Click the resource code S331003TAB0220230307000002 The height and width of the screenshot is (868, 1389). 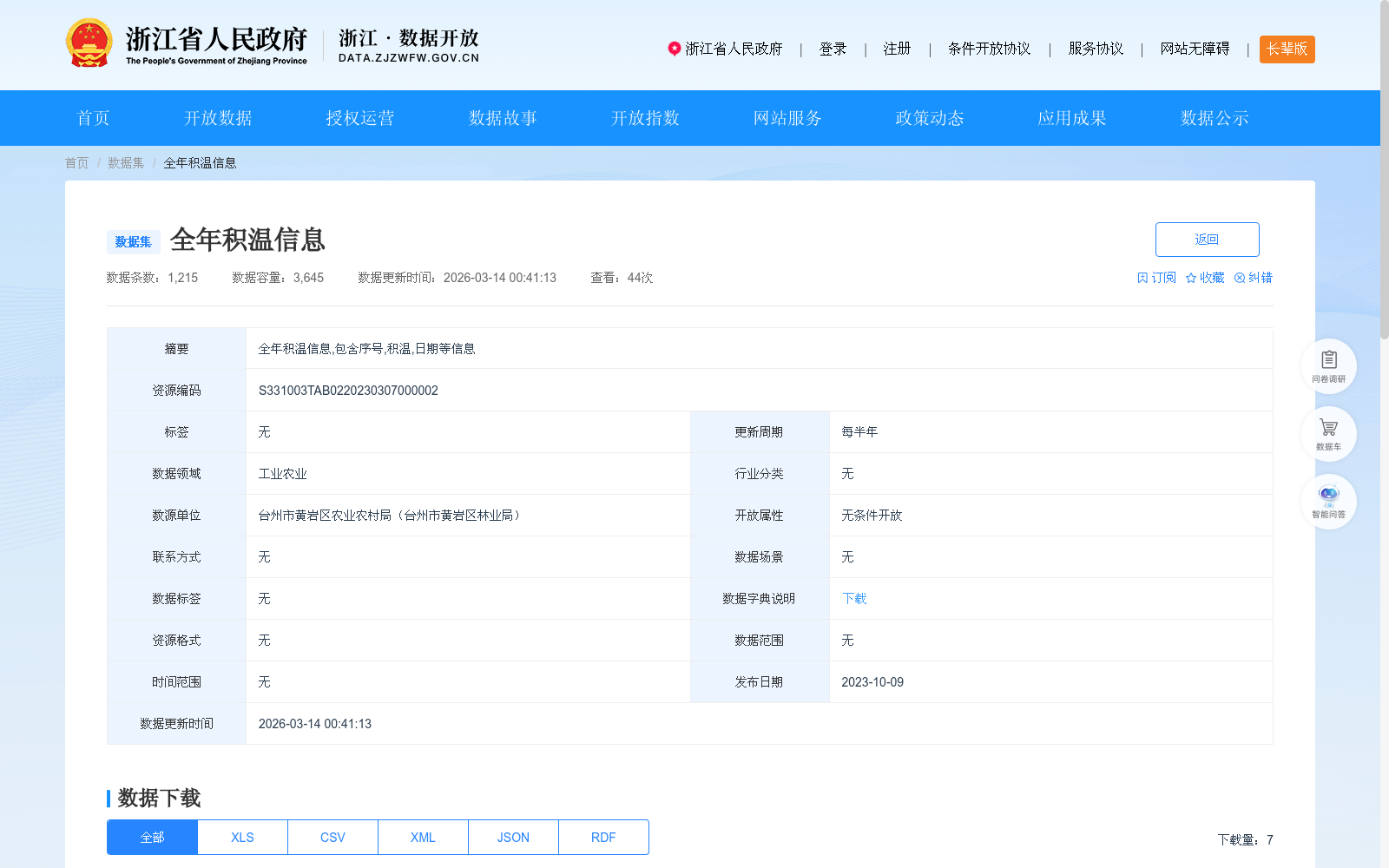[348, 391]
